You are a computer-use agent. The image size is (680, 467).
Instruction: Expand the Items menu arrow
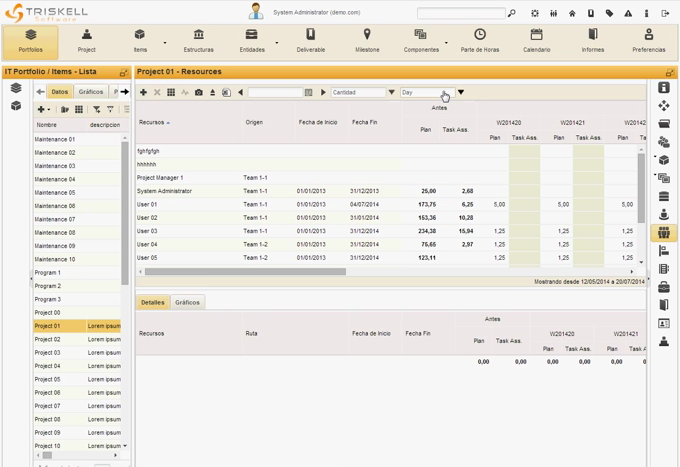[165, 43]
